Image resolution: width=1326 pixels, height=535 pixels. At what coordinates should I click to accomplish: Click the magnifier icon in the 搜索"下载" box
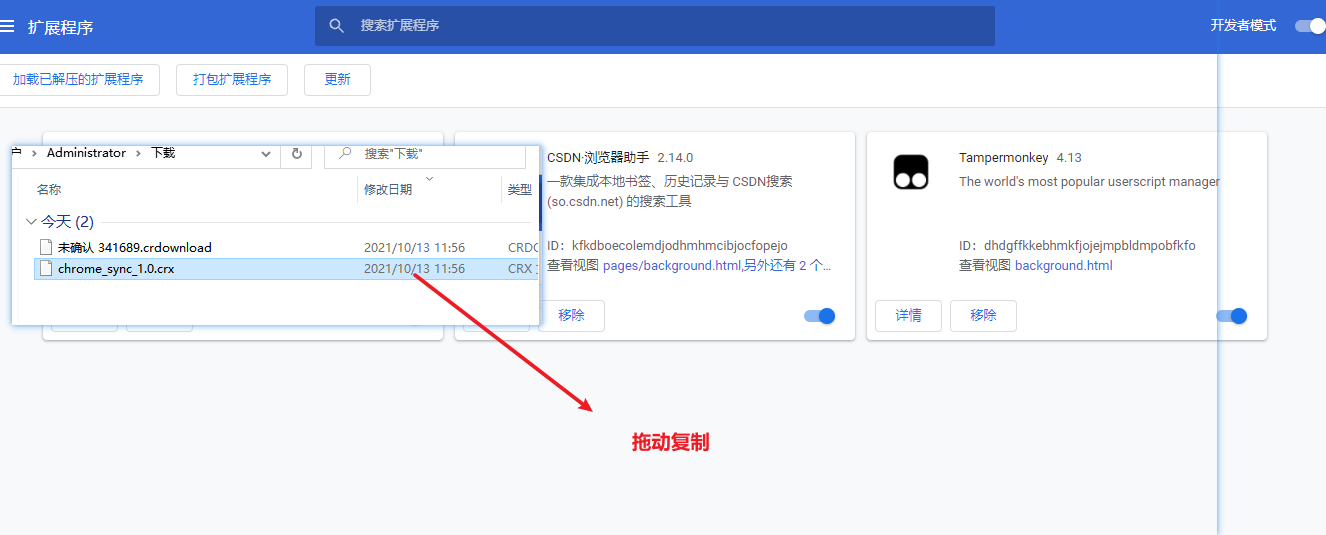(x=345, y=153)
